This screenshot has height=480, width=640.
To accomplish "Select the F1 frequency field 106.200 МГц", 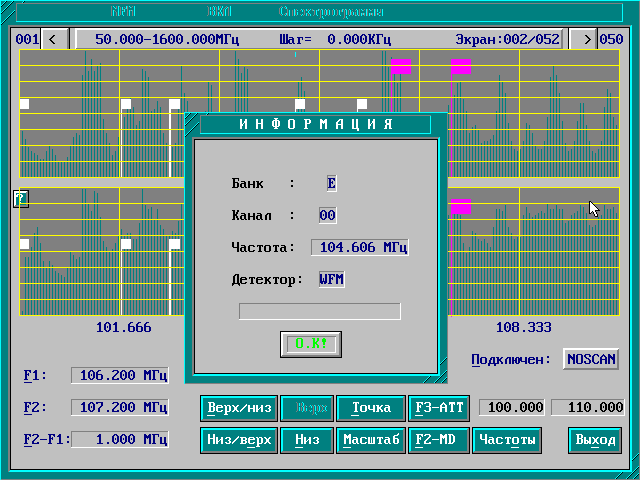I will (120, 376).
